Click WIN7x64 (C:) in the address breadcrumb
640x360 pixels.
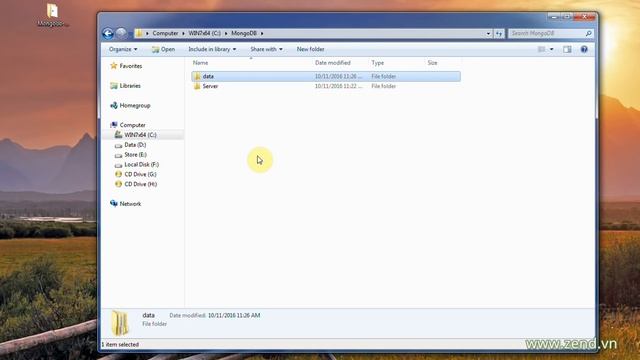204,33
